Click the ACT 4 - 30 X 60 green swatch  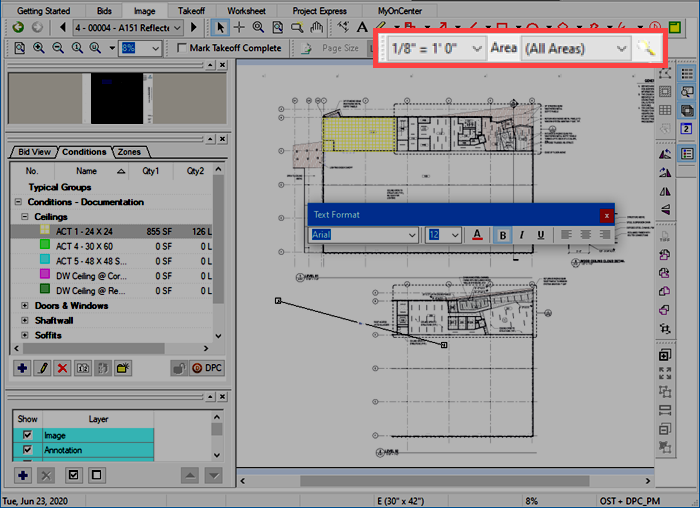(45, 244)
